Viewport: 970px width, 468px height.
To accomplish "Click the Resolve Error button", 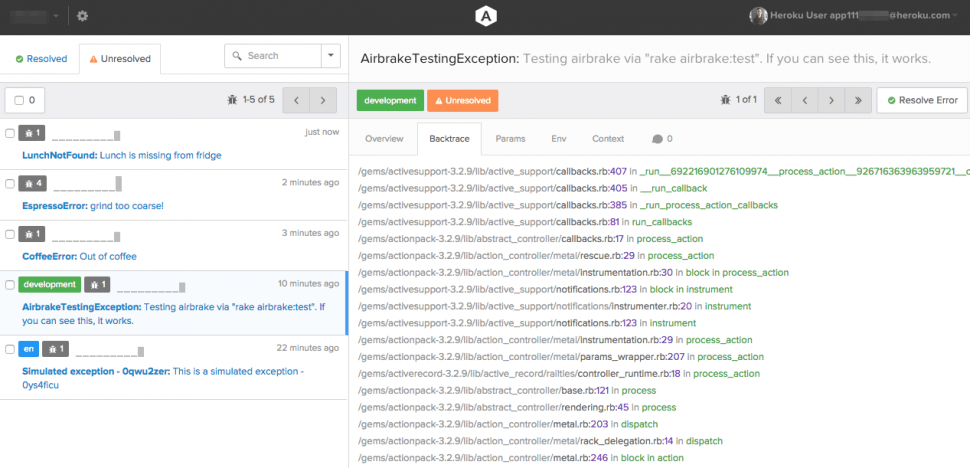I will pyautogui.click(x=922, y=100).
